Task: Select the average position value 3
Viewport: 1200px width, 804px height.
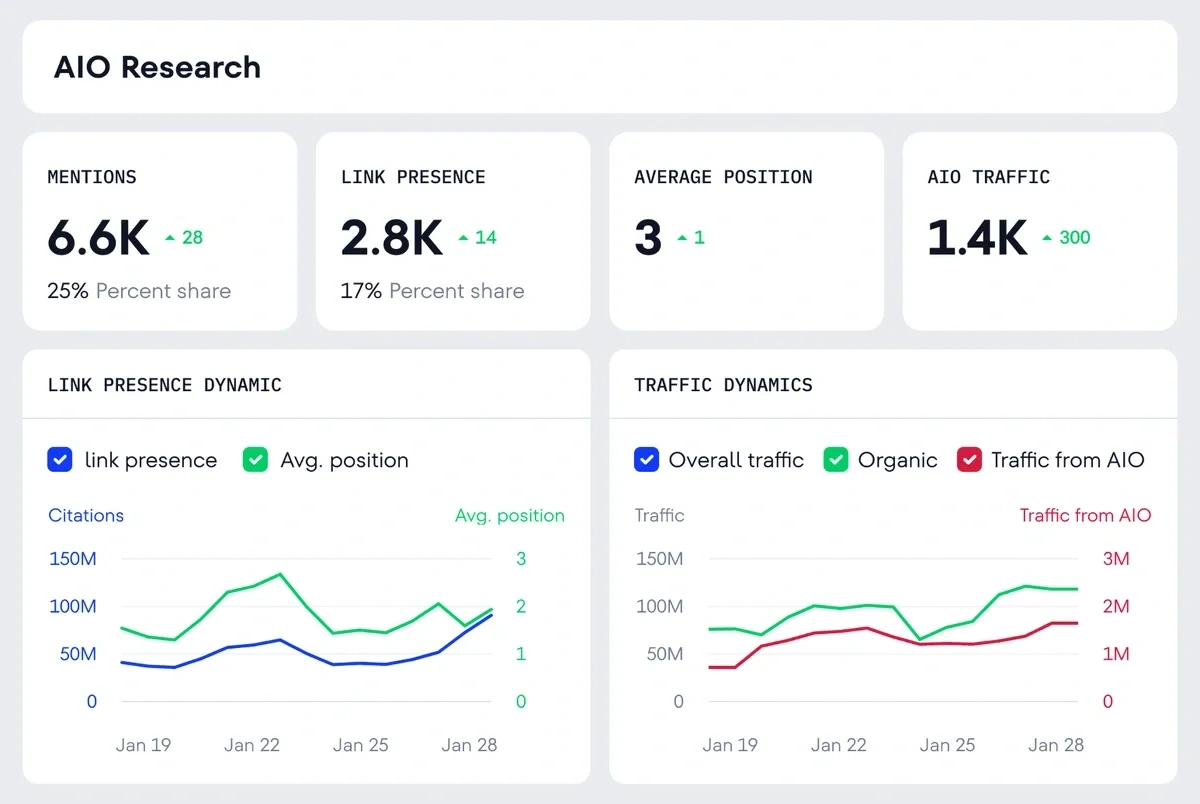Action: coord(648,238)
